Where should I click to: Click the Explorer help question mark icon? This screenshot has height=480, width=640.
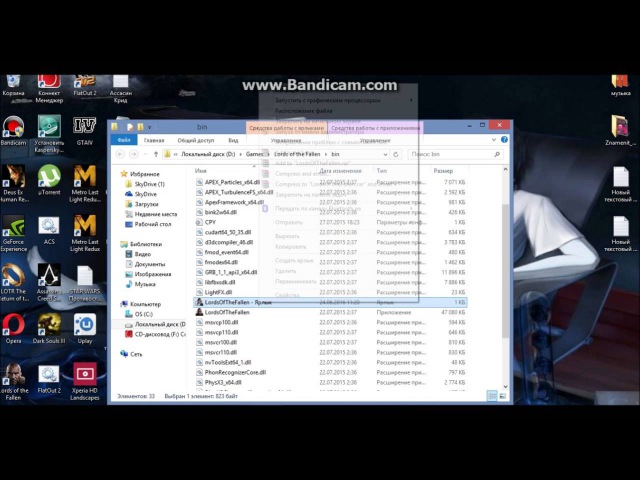pos(504,140)
